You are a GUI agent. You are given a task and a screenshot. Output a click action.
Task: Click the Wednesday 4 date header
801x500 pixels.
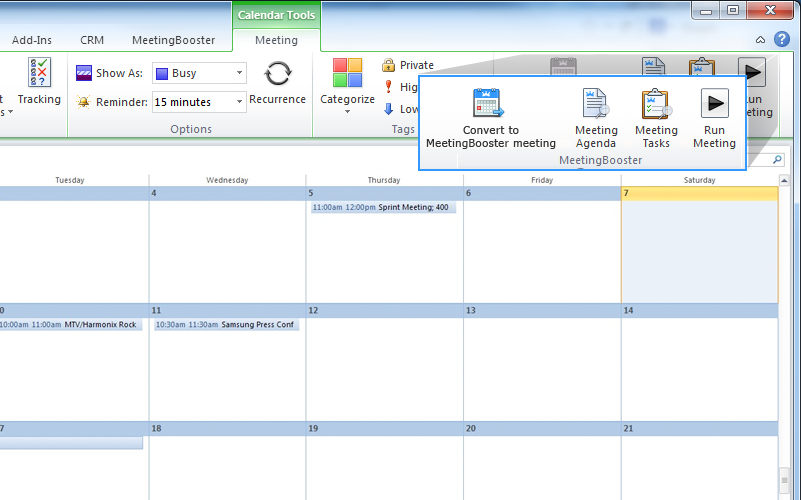pyautogui.click(x=227, y=193)
